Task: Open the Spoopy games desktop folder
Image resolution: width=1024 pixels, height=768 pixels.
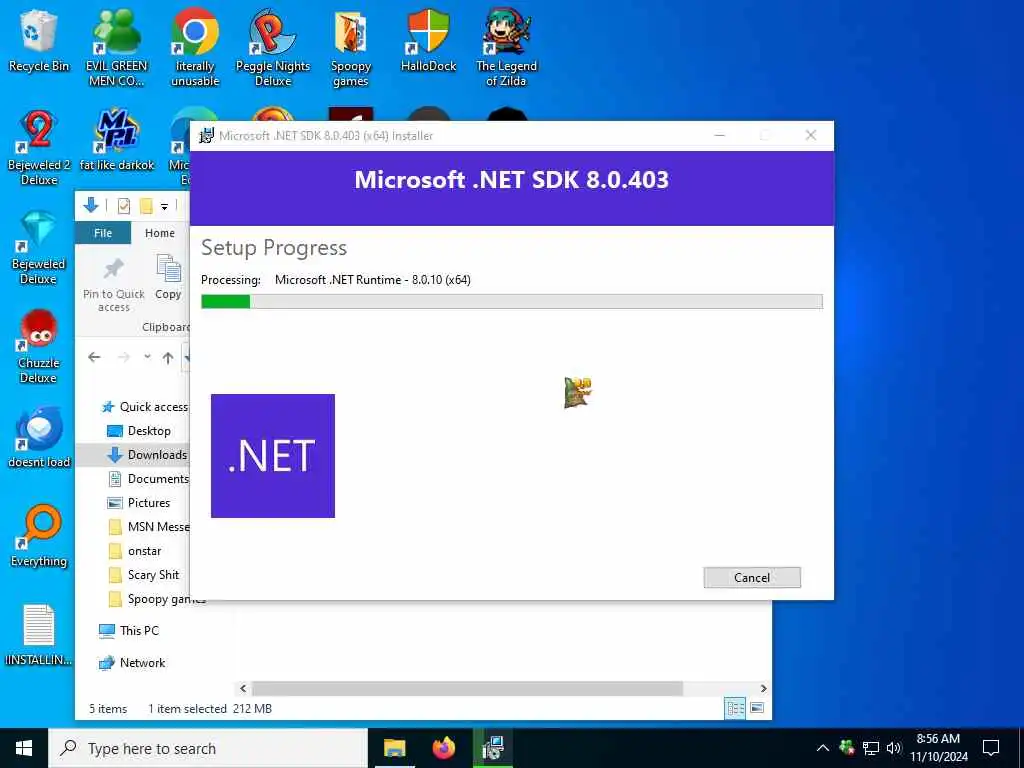Action: [351, 47]
